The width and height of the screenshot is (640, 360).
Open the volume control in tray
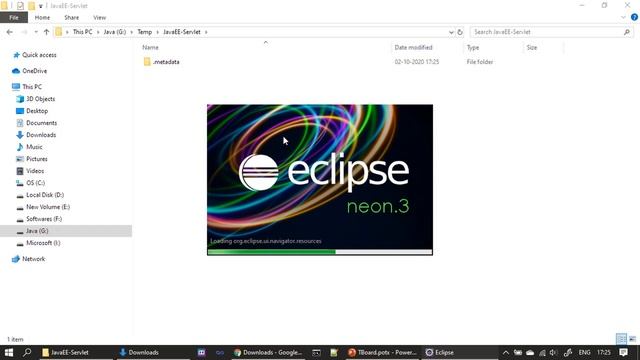click(x=553, y=352)
